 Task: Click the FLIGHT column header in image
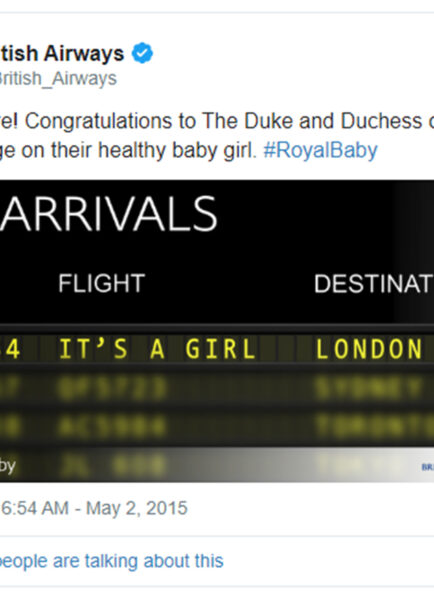pyautogui.click(x=101, y=283)
